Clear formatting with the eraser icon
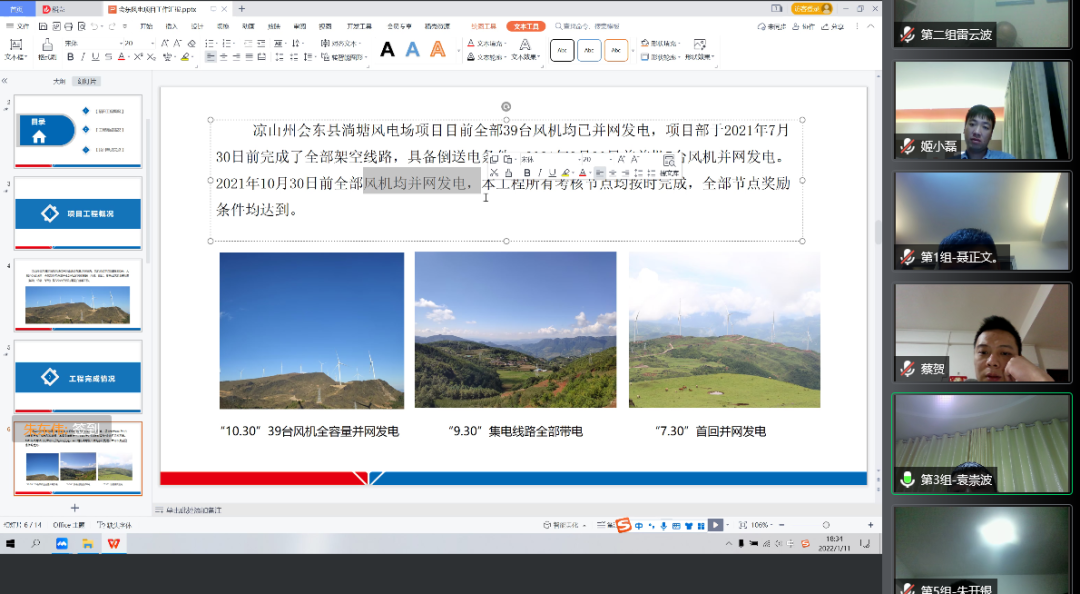This screenshot has width=1080, height=594. coord(191,43)
